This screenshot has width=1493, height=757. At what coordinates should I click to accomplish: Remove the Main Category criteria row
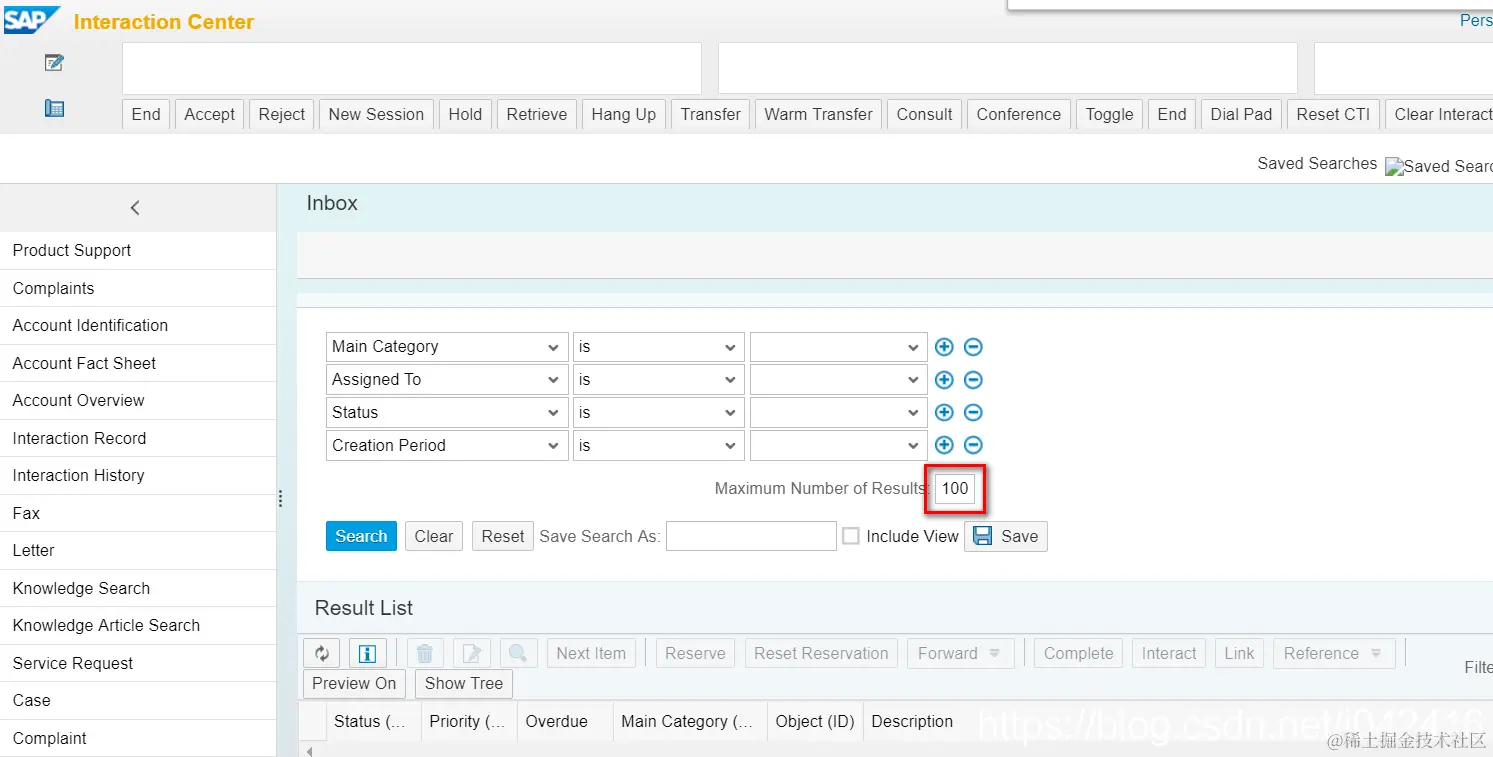[x=973, y=347]
